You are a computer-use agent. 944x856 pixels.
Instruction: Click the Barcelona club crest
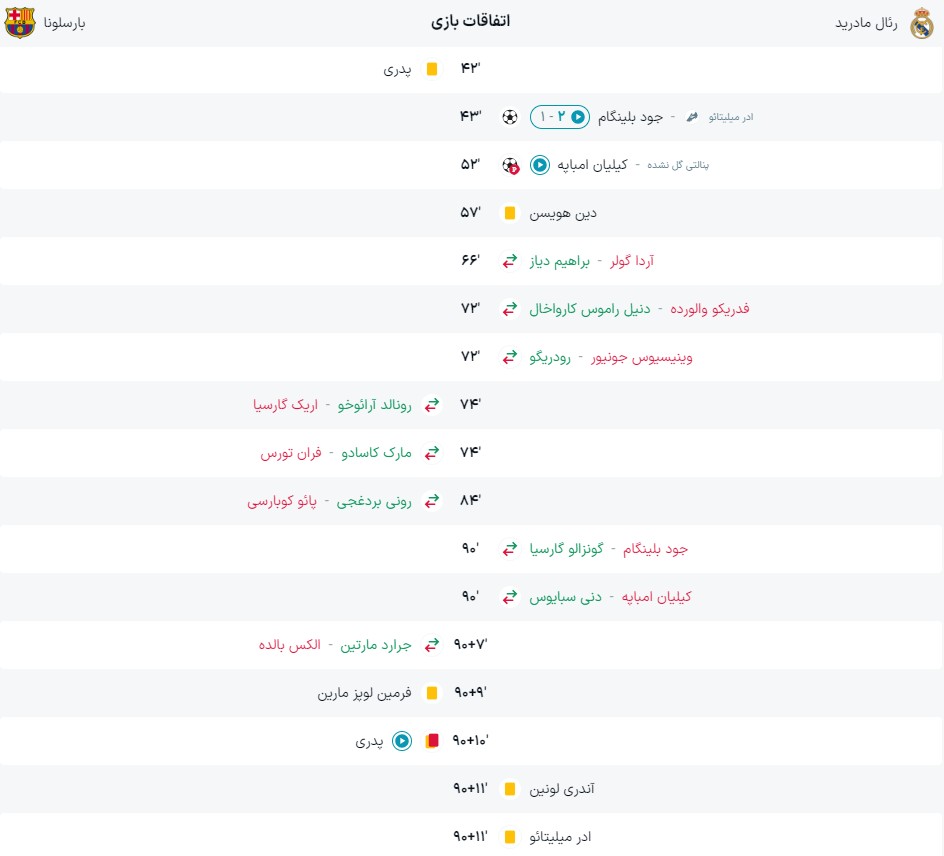tap(20, 22)
